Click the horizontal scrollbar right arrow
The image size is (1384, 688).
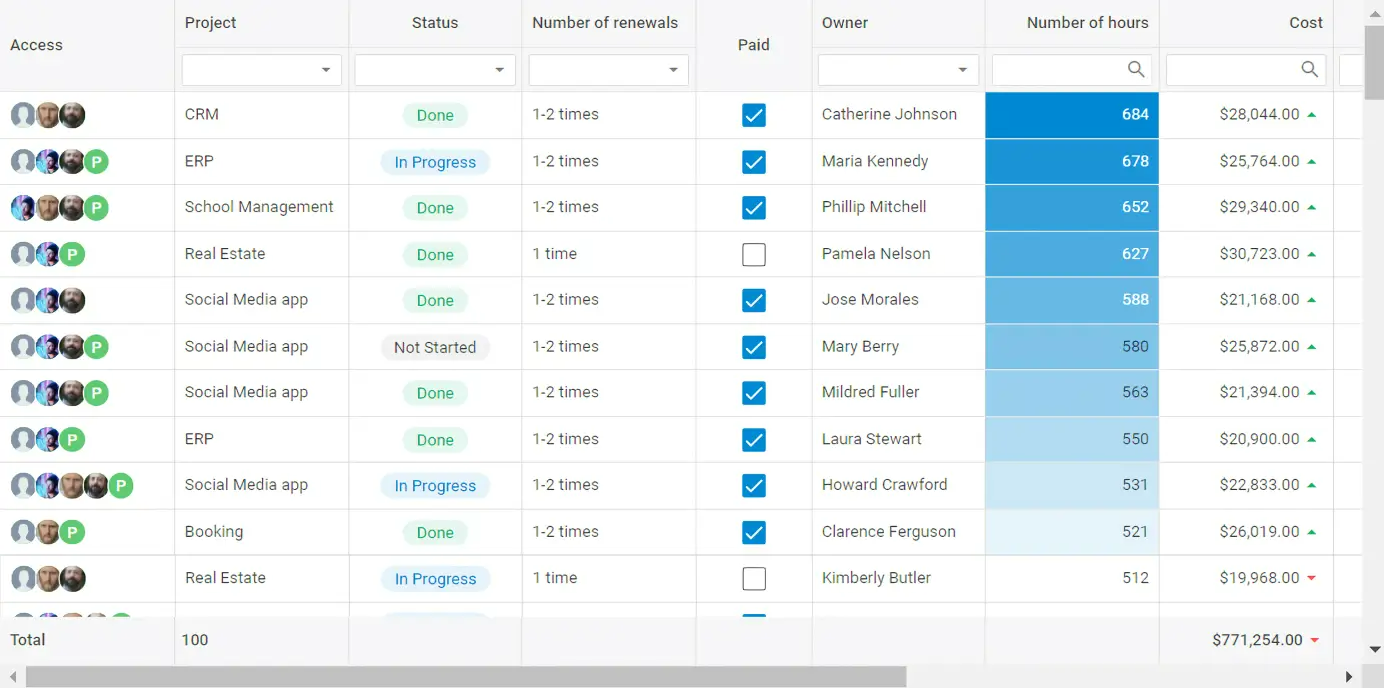pyautogui.click(x=1349, y=677)
